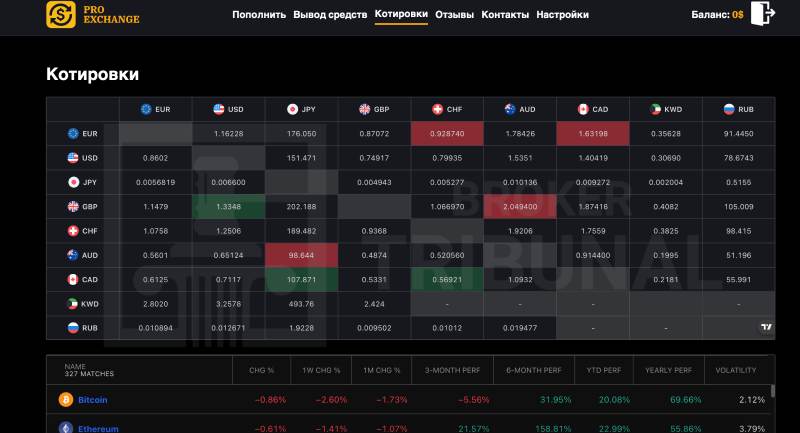800x433 pixels.
Task: Click the Pro Exchange logo icon
Action: point(61,14)
